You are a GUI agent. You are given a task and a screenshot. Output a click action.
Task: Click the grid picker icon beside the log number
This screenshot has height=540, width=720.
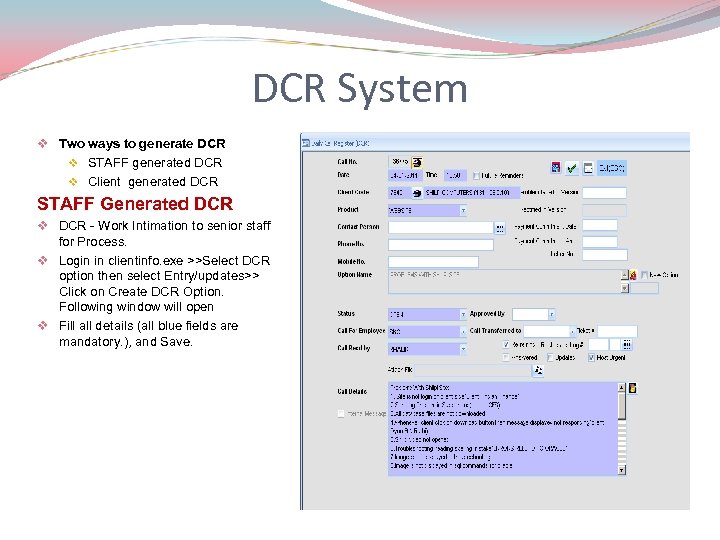(627, 344)
